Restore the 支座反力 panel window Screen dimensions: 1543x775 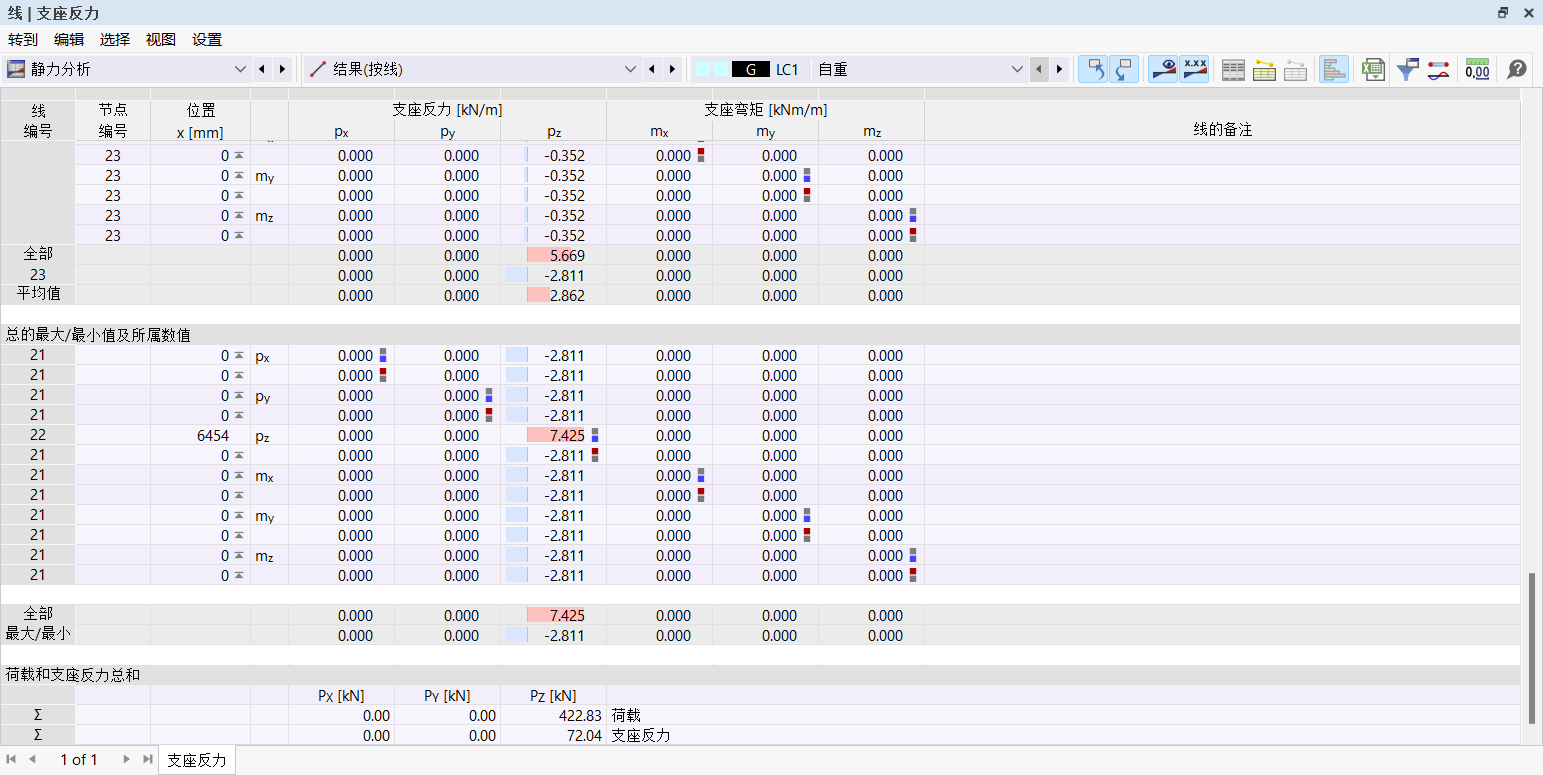[1503, 13]
